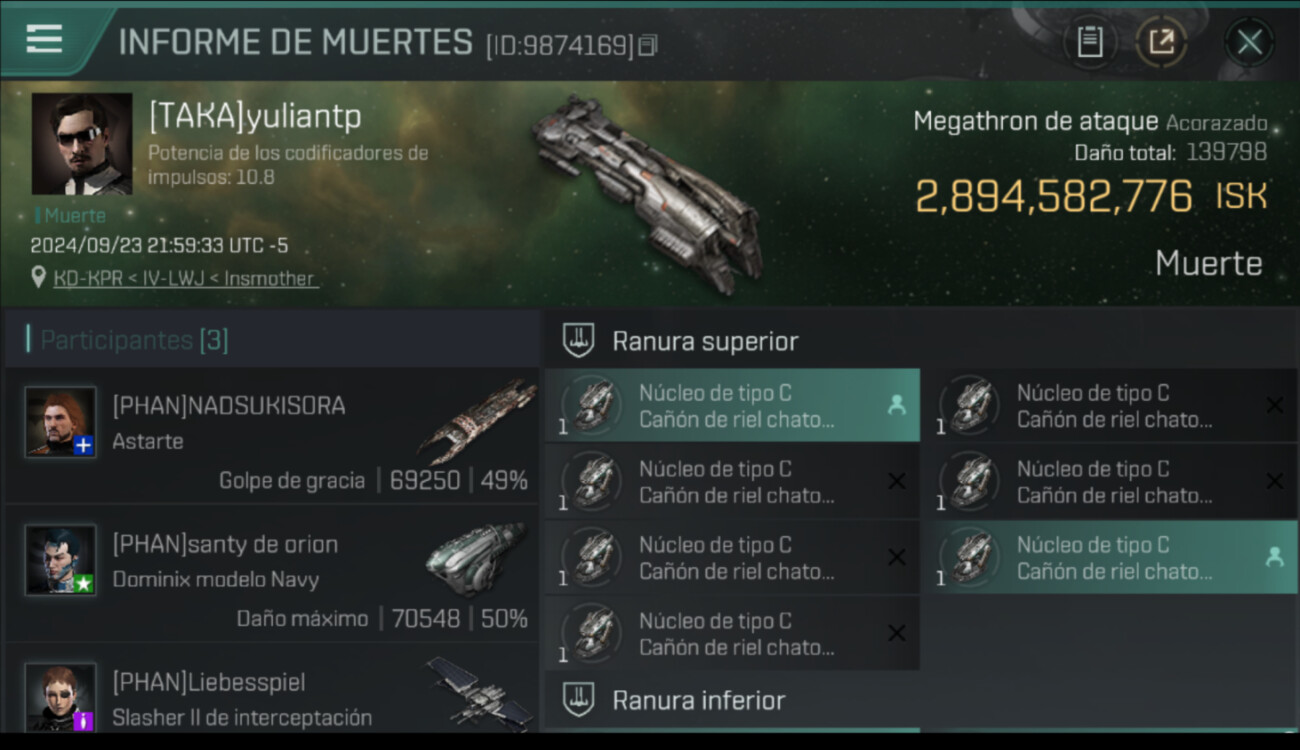The width and height of the screenshot is (1300, 750).
Task: Click the X mark on top-right railgun slot
Action: coord(1274,405)
